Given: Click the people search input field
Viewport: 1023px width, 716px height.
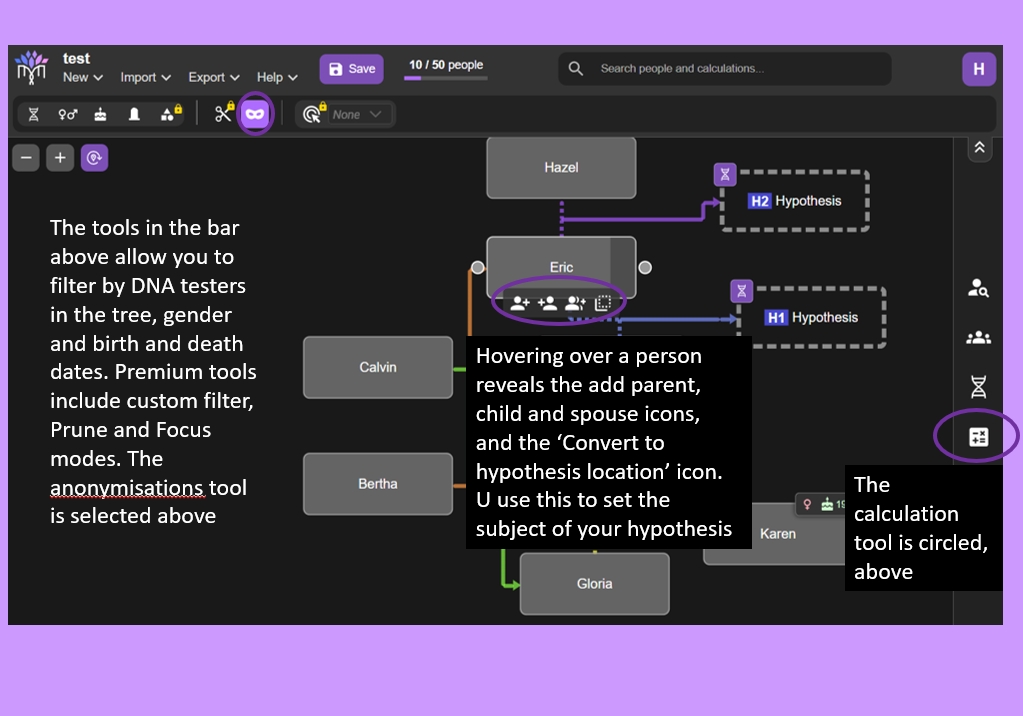Looking at the screenshot, I should (x=735, y=69).
